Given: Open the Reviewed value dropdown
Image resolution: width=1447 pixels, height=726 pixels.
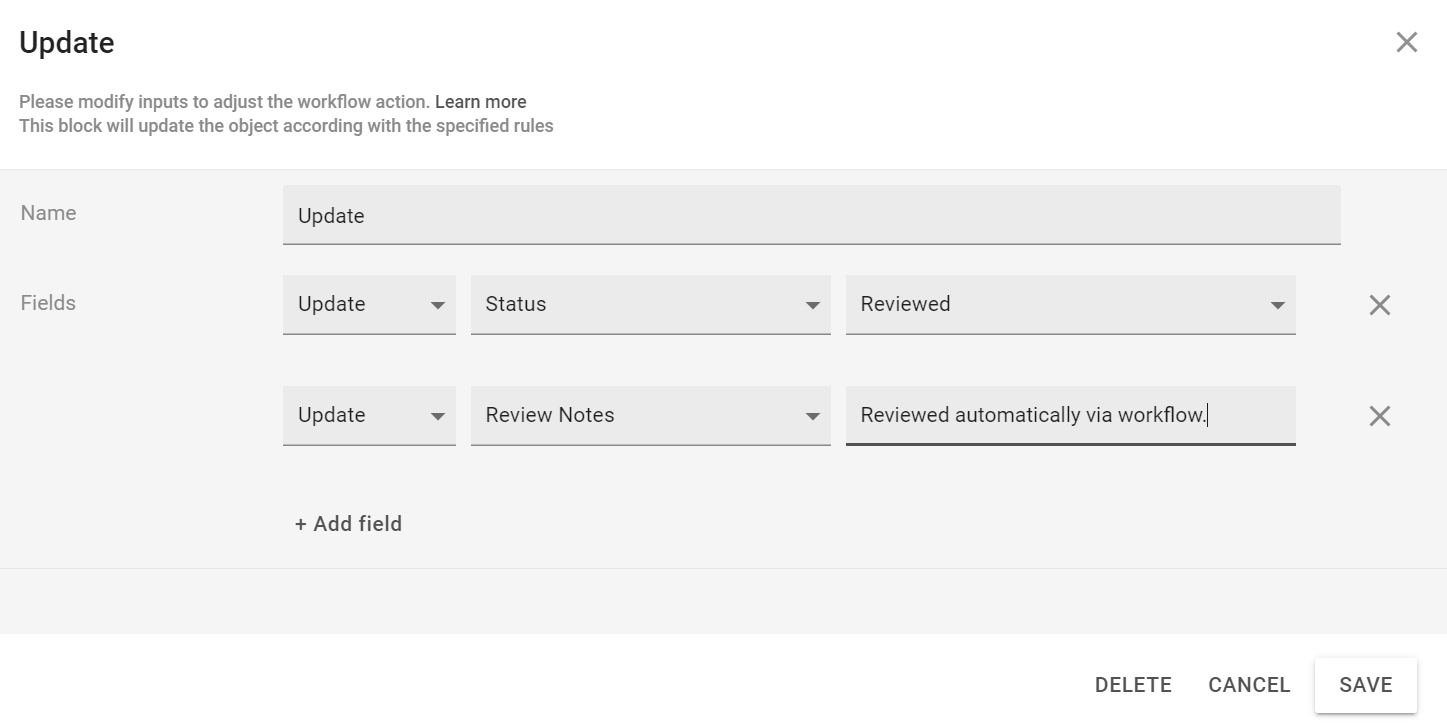Looking at the screenshot, I should point(1070,305).
